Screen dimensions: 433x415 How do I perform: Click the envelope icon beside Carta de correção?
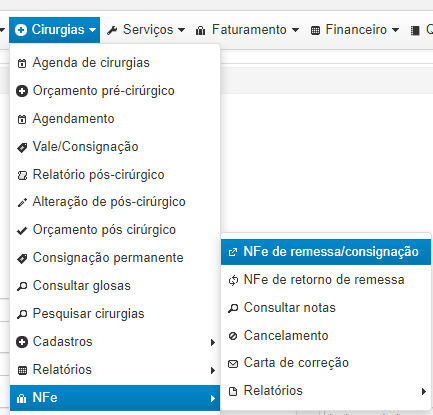click(233, 363)
